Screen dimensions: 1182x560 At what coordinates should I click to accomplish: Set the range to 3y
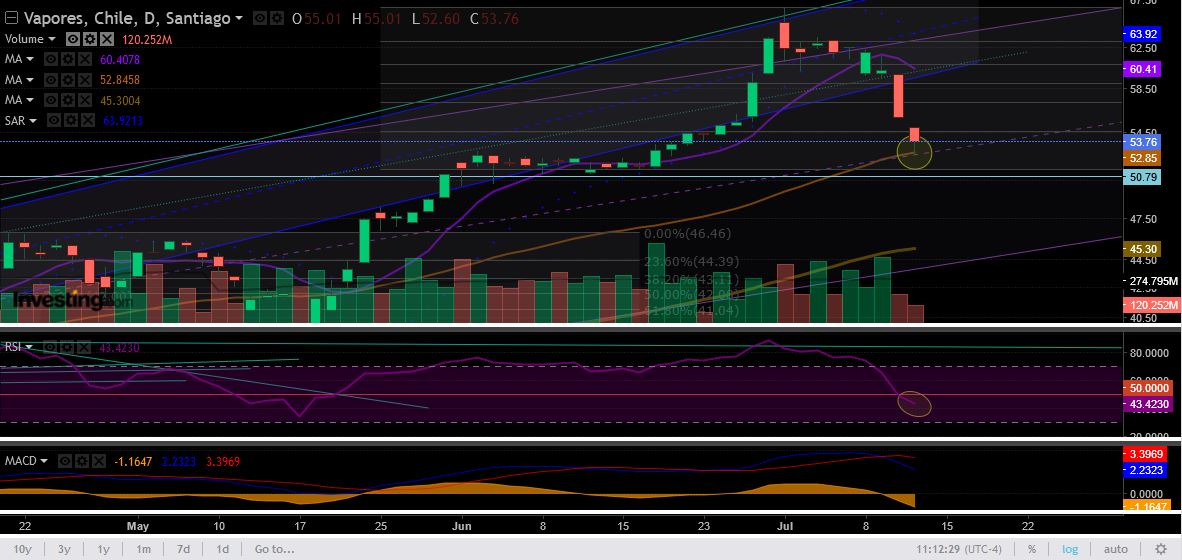(65, 549)
